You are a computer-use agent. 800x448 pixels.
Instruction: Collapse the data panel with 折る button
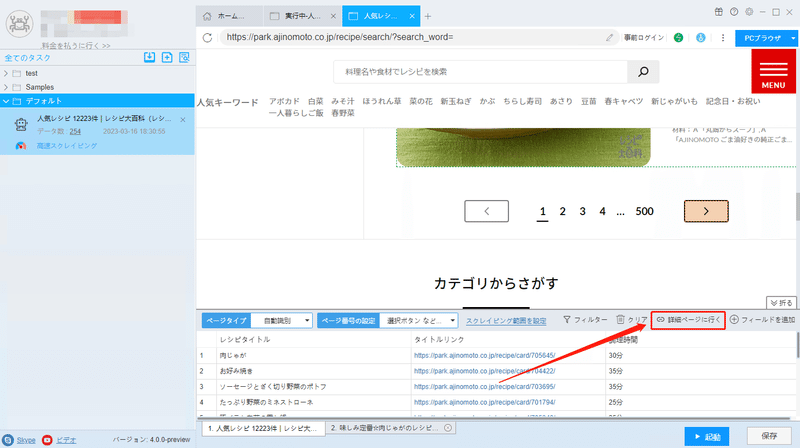tap(781, 303)
